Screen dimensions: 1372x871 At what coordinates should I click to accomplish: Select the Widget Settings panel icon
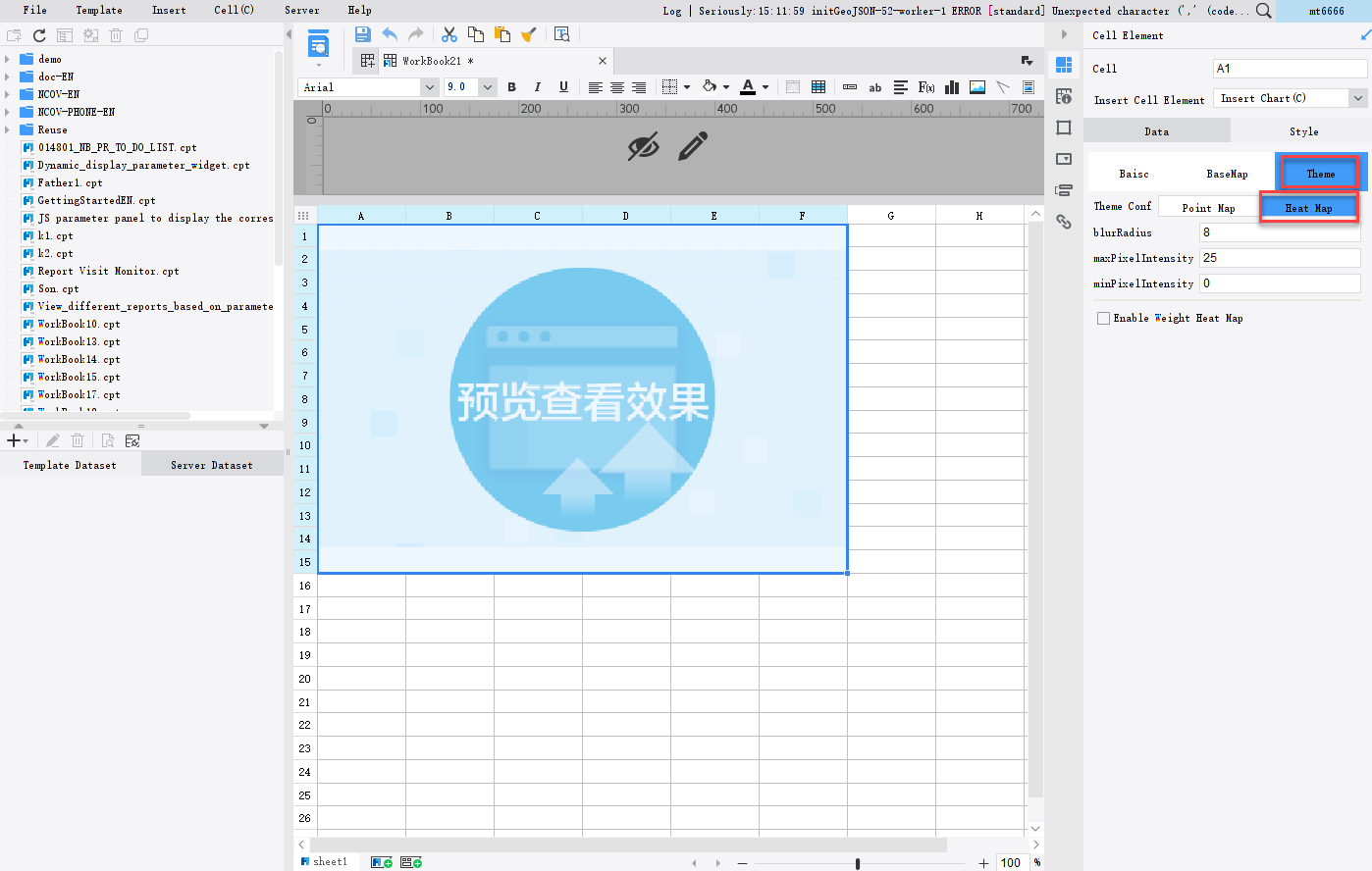coord(1064,160)
